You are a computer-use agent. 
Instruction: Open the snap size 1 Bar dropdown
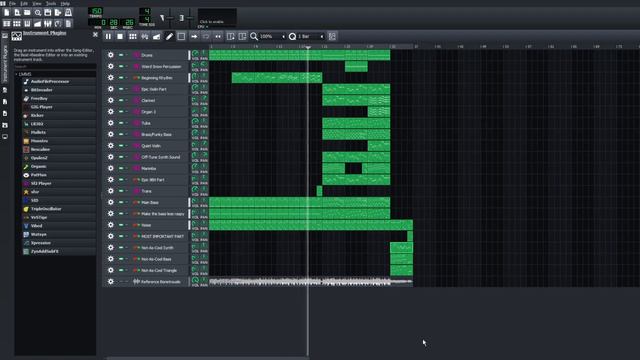pyautogui.click(x=311, y=36)
